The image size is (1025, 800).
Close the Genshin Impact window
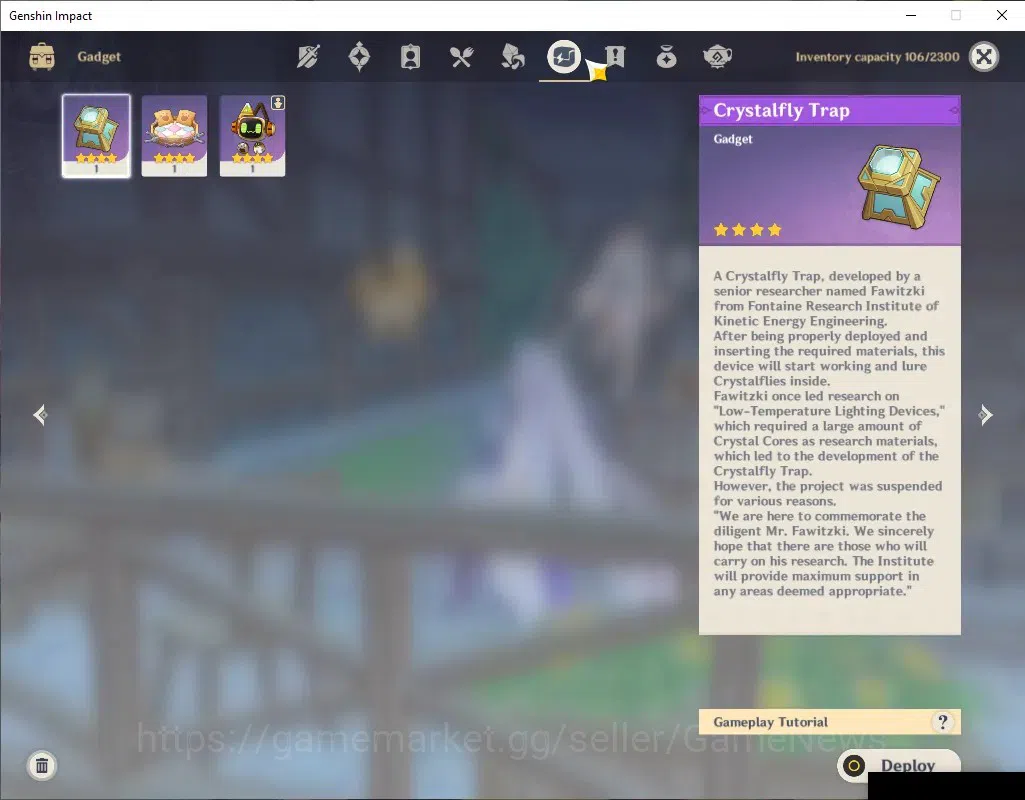pos(1001,15)
